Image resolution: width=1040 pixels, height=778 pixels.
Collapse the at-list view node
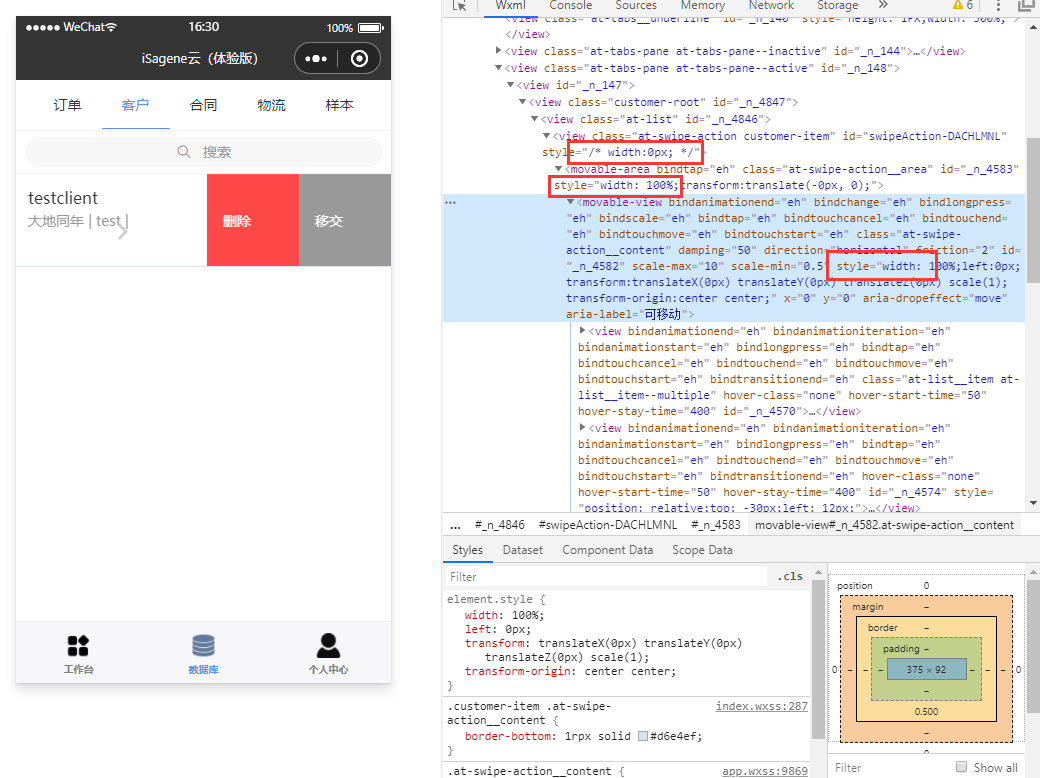(x=535, y=119)
